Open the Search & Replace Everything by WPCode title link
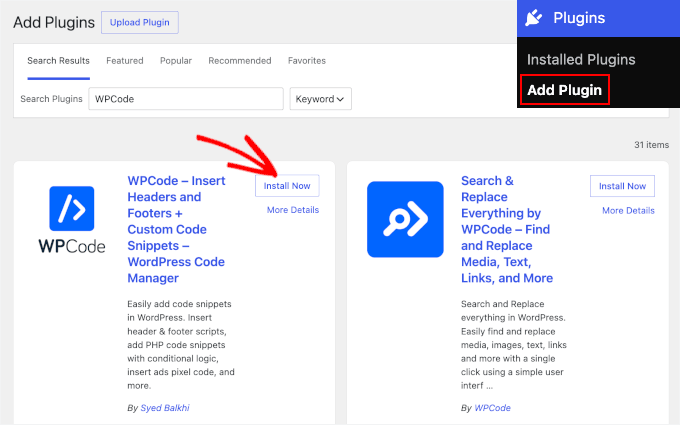This screenshot has width=680, height=425. [x=507, y=229]
